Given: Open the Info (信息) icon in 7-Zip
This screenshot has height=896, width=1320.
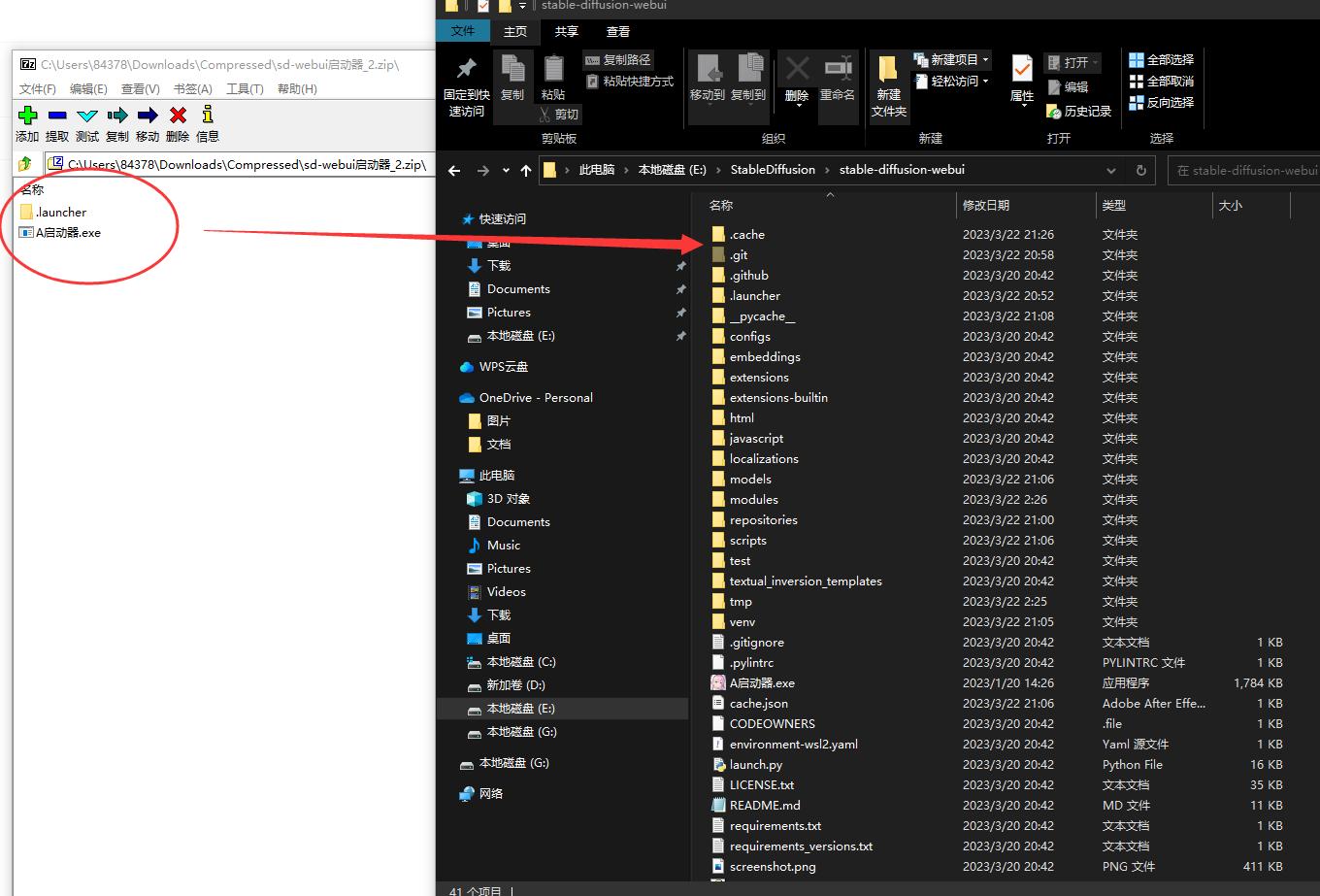Looking at the screenshot, I should pos(208,116).
